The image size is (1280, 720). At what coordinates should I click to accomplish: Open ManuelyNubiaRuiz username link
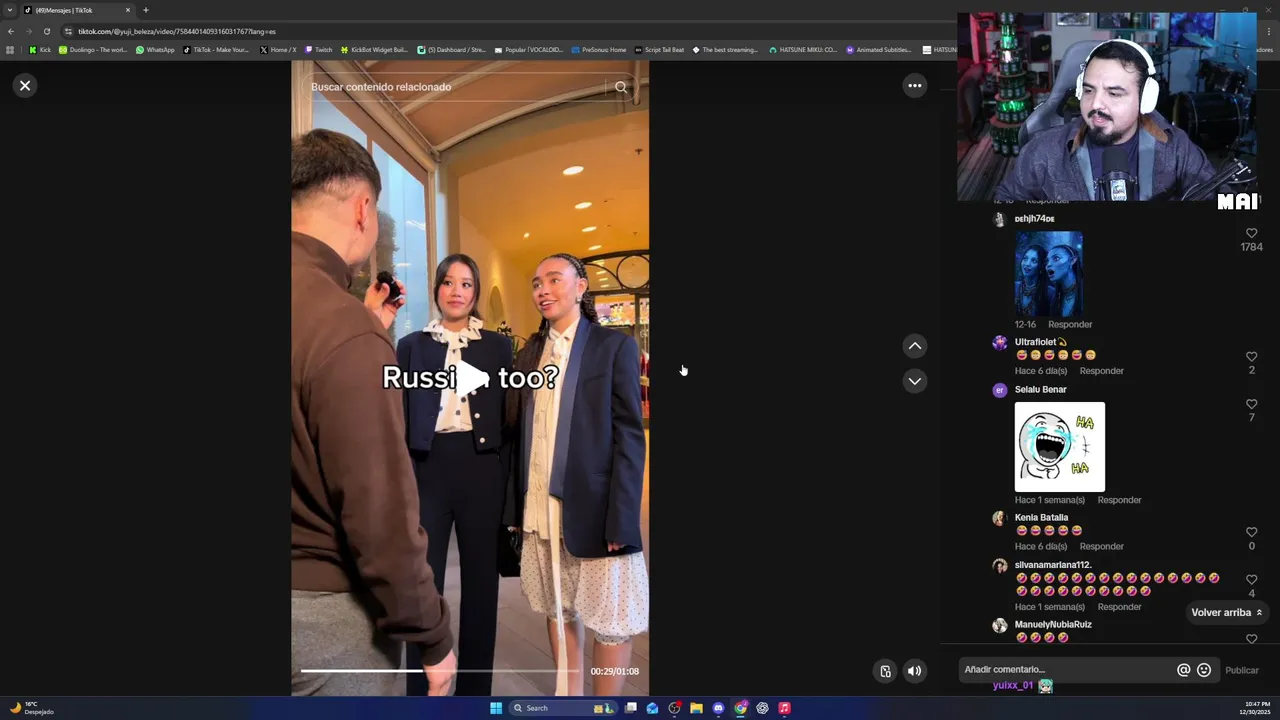coord(1053,624)
